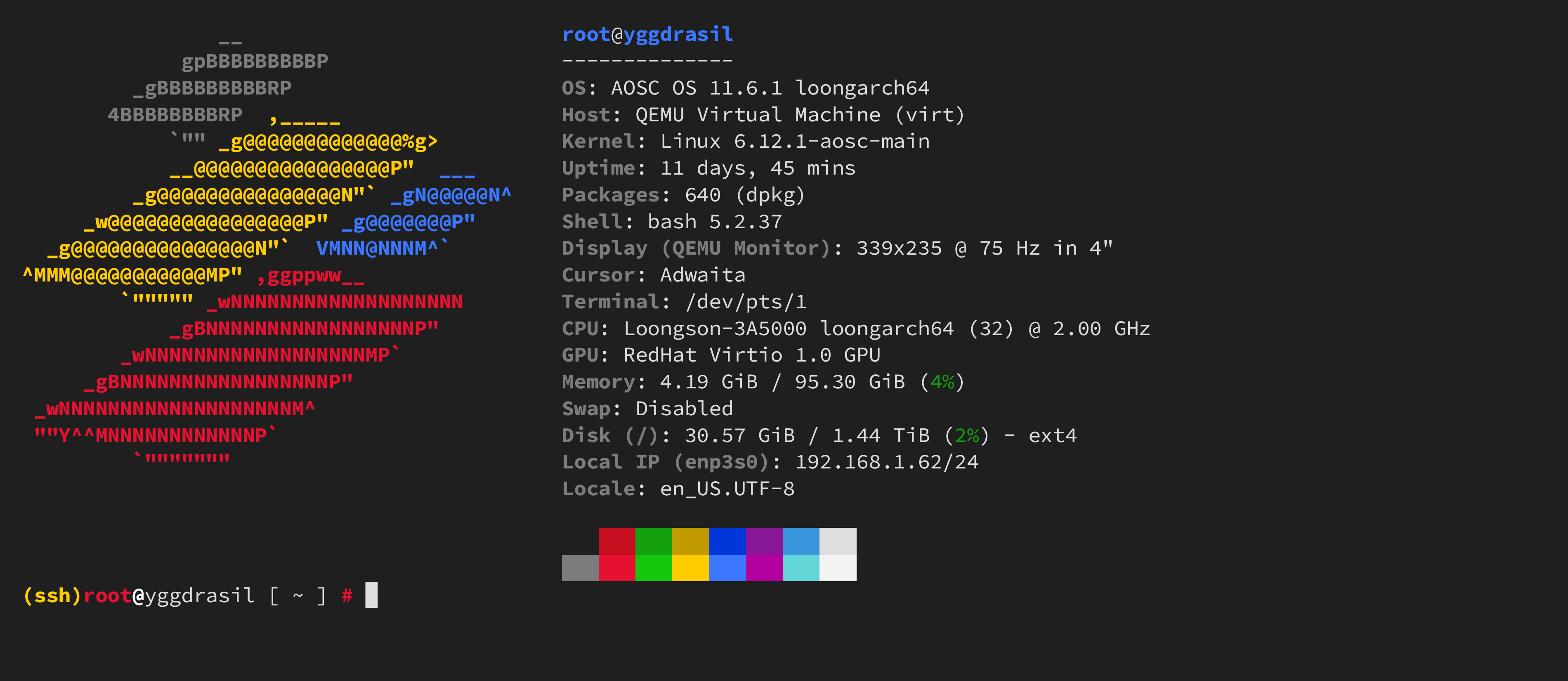Click the bright red color block
Screen dimensions: 1568x681
click(616, 567)
